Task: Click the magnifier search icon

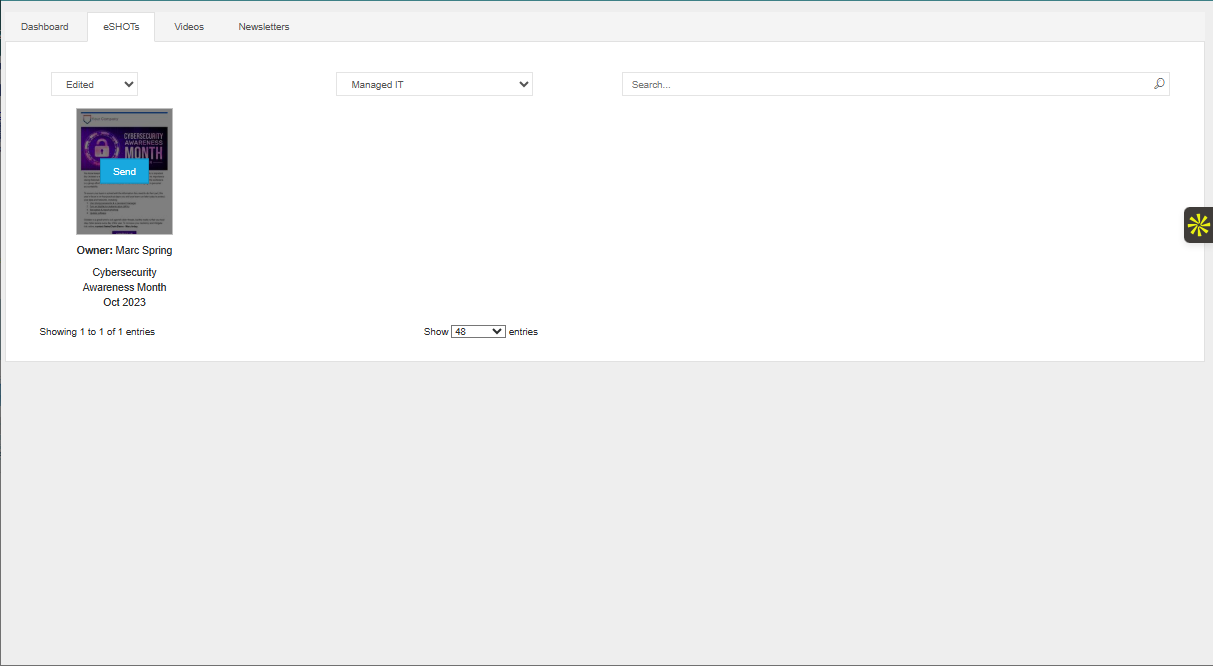Action: (1159, 84)
